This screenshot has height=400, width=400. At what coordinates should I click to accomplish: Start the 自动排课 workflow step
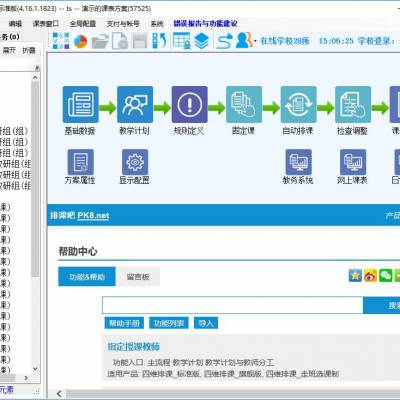298,104
